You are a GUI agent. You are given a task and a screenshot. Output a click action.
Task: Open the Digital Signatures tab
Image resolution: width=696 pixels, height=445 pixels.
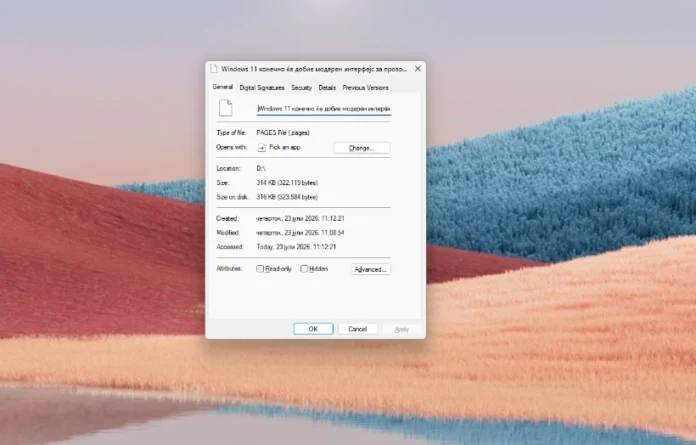pyautogui.click(x=262, y=88)
